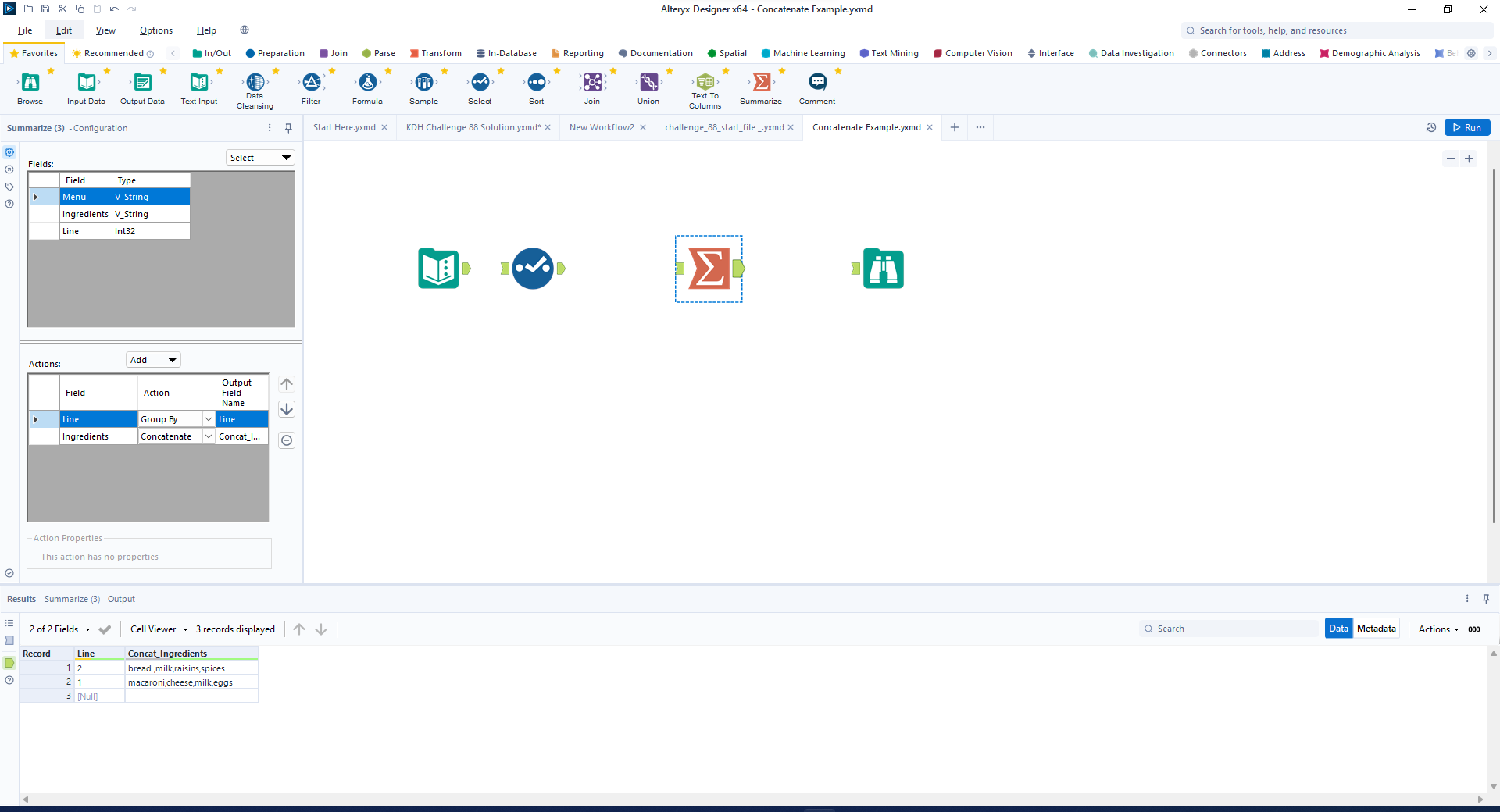The image size is (1500, 812).
Task: Click the Save icon in the title bar
Action: pyautogui.click(x=45, y=9)
